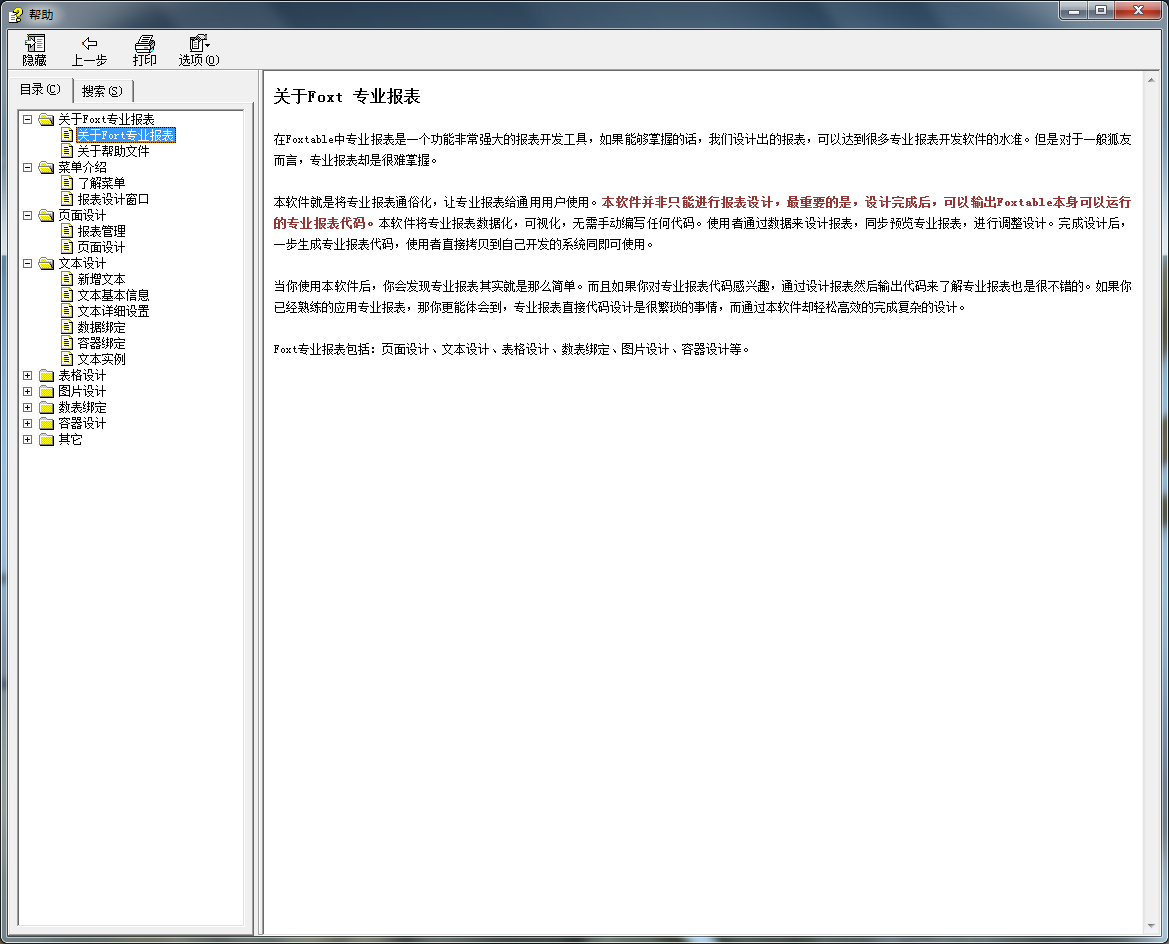
Task: Click folder icon of 页面设计 section
Action: (46, 215)
